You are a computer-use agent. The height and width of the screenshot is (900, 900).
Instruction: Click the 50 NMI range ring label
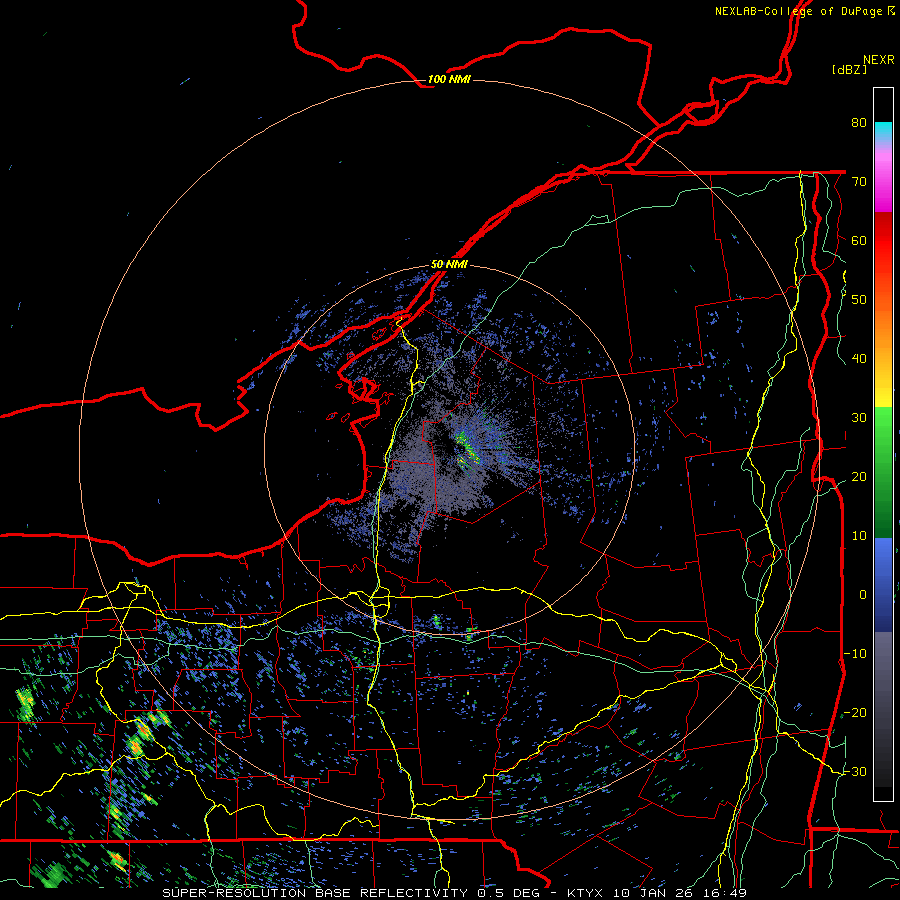[449, 265]
